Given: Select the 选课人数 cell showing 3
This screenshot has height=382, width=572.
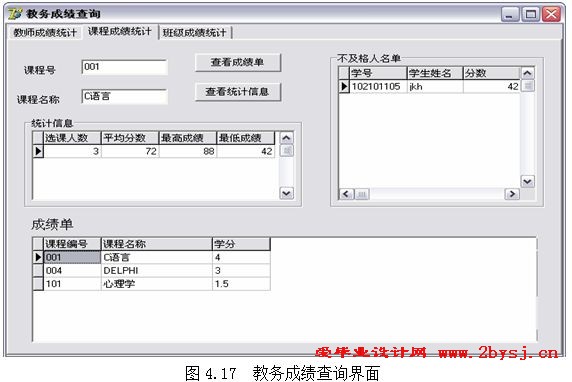Looking at the screenshot, I should [x=72, y=151].
